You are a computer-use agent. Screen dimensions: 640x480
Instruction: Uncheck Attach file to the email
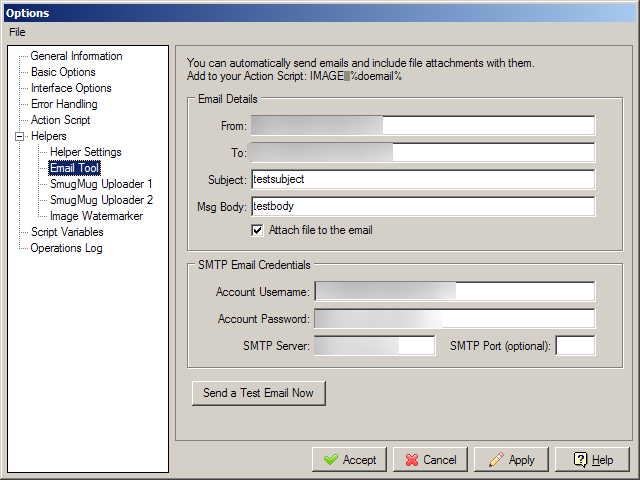(257, 230)
